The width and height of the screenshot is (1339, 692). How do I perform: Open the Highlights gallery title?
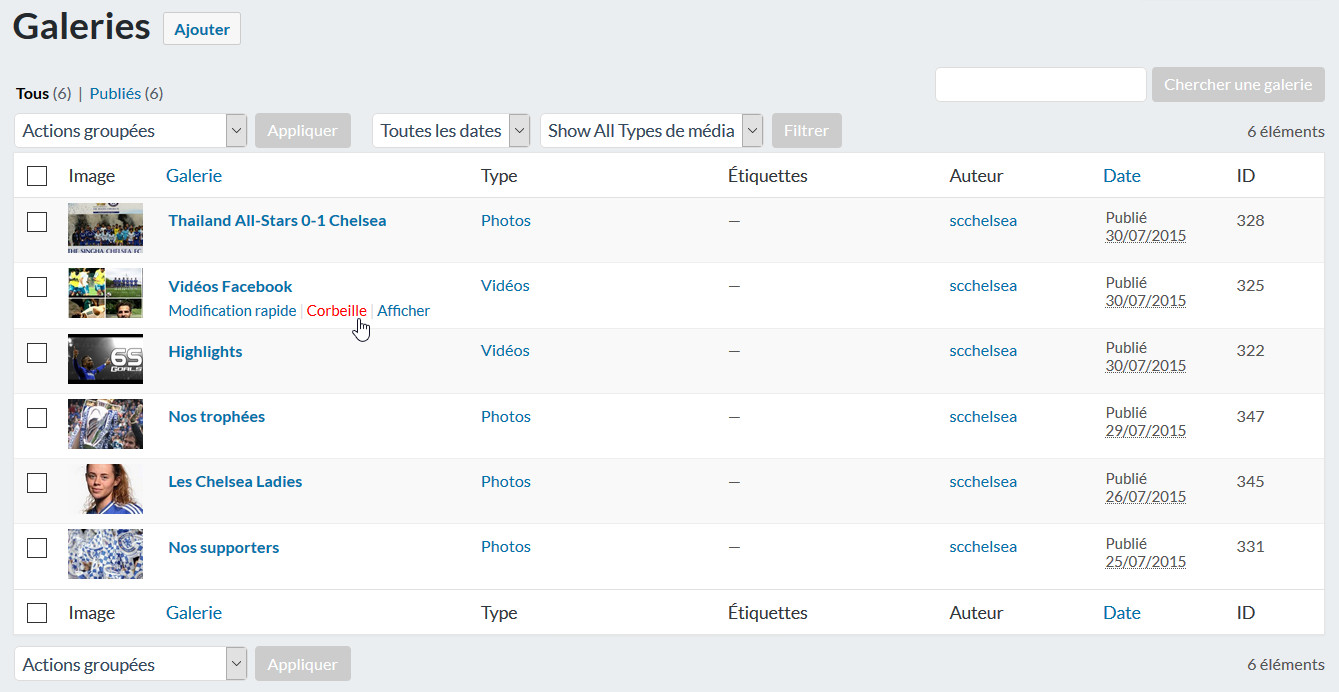click(205, 351)
